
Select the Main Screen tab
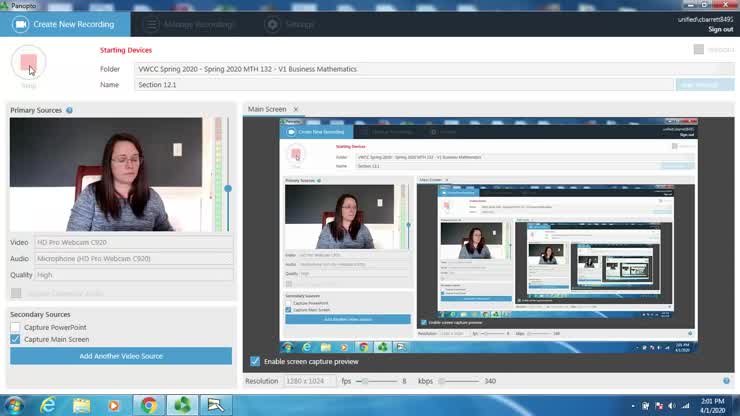267,109
